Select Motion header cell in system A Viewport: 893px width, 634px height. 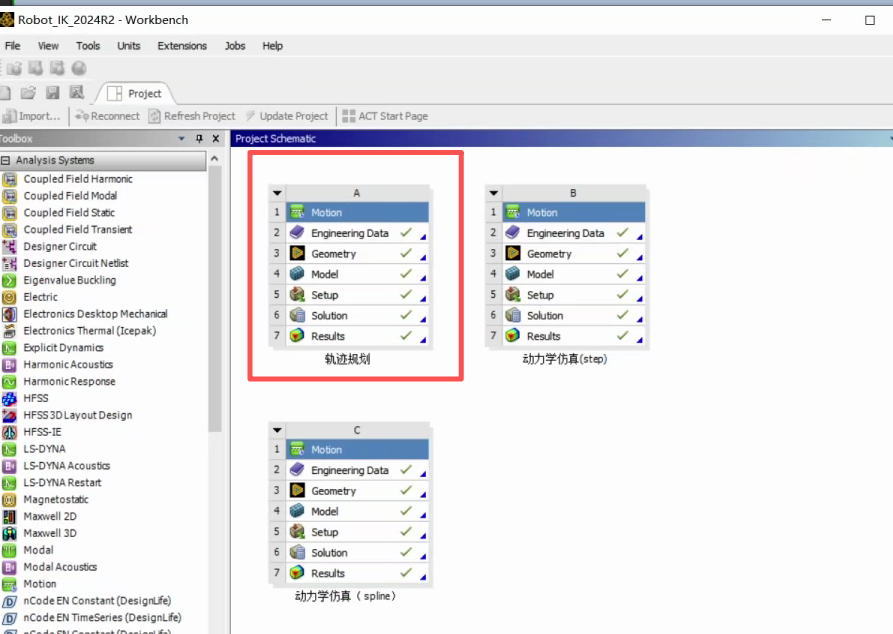pyautogui.click(x=357, y=212)
